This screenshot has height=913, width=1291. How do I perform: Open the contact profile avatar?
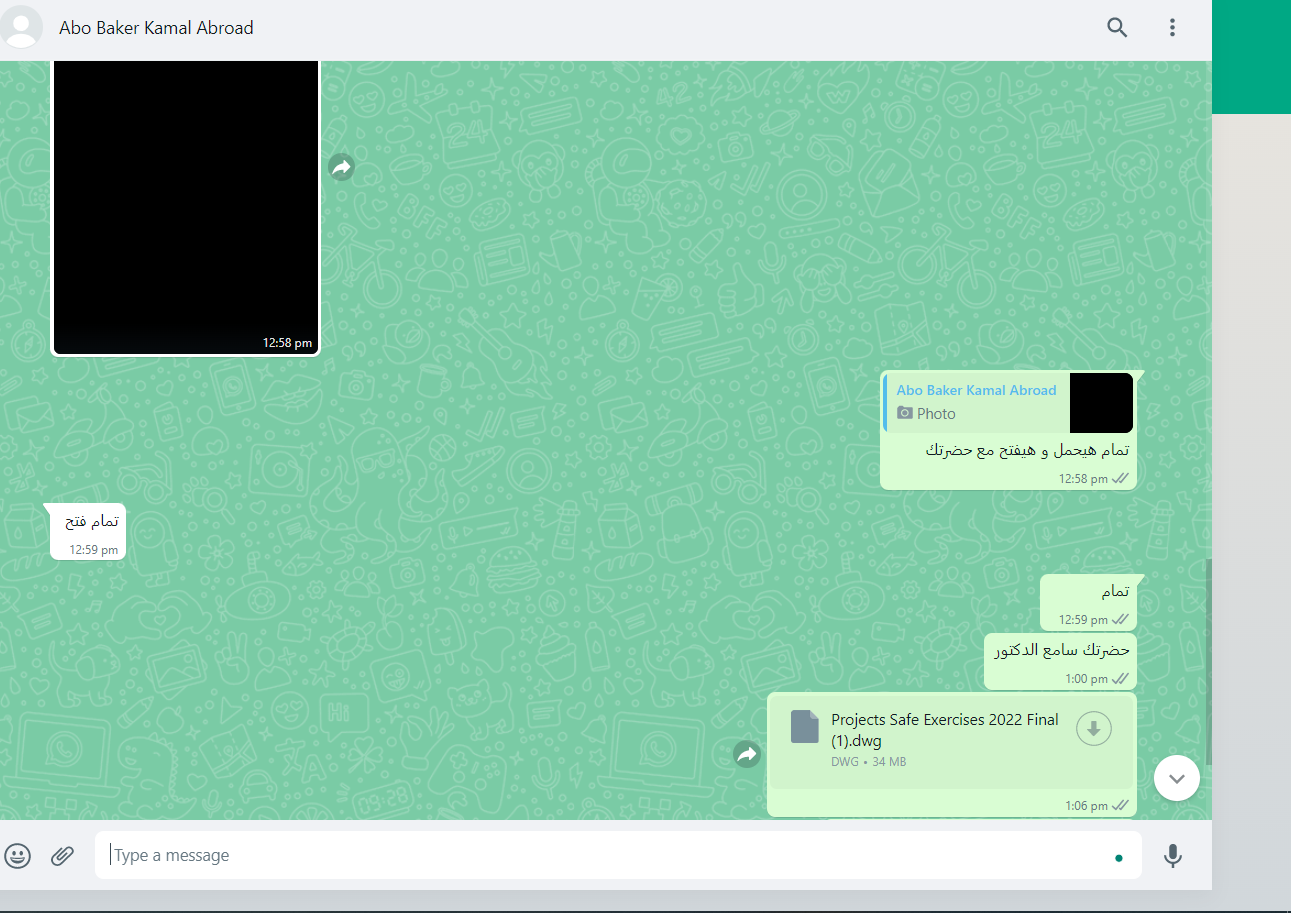[x=21, y=27]
